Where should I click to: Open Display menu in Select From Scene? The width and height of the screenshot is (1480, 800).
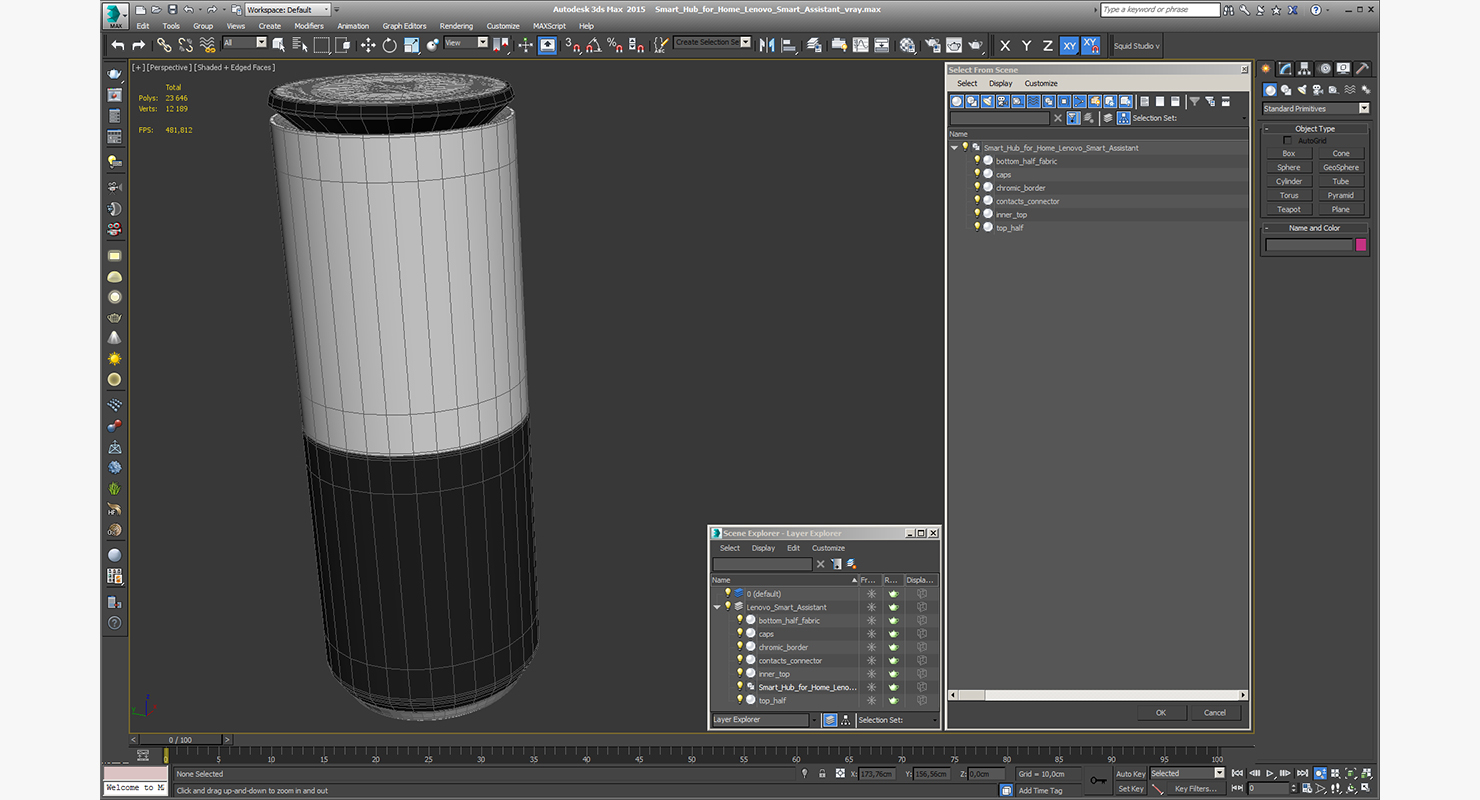pos(1001,84)
